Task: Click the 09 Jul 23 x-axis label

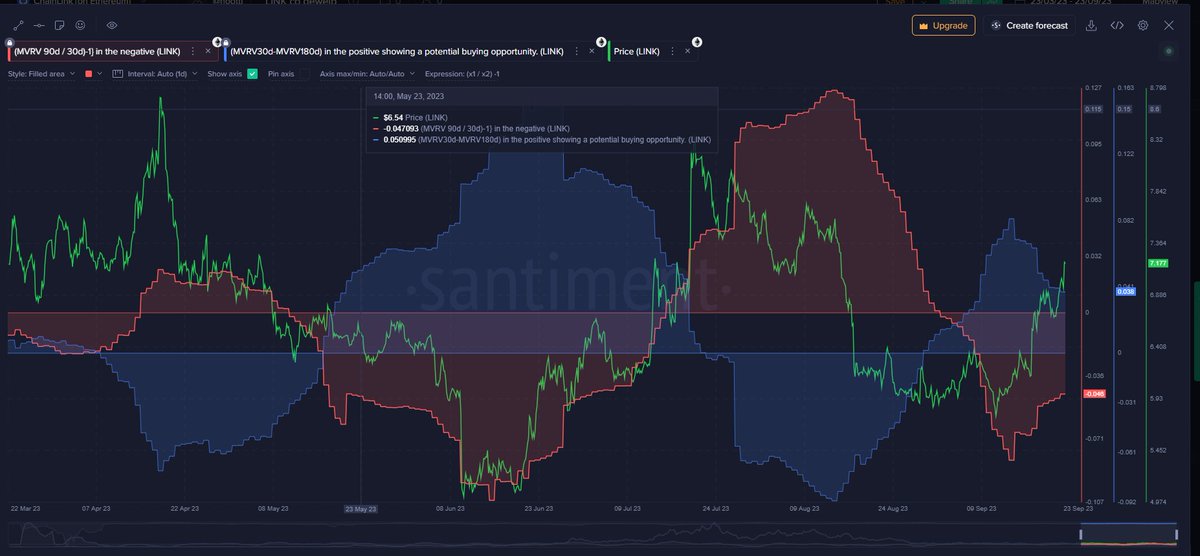Action: pyautogui.click(x=627, y=509)
